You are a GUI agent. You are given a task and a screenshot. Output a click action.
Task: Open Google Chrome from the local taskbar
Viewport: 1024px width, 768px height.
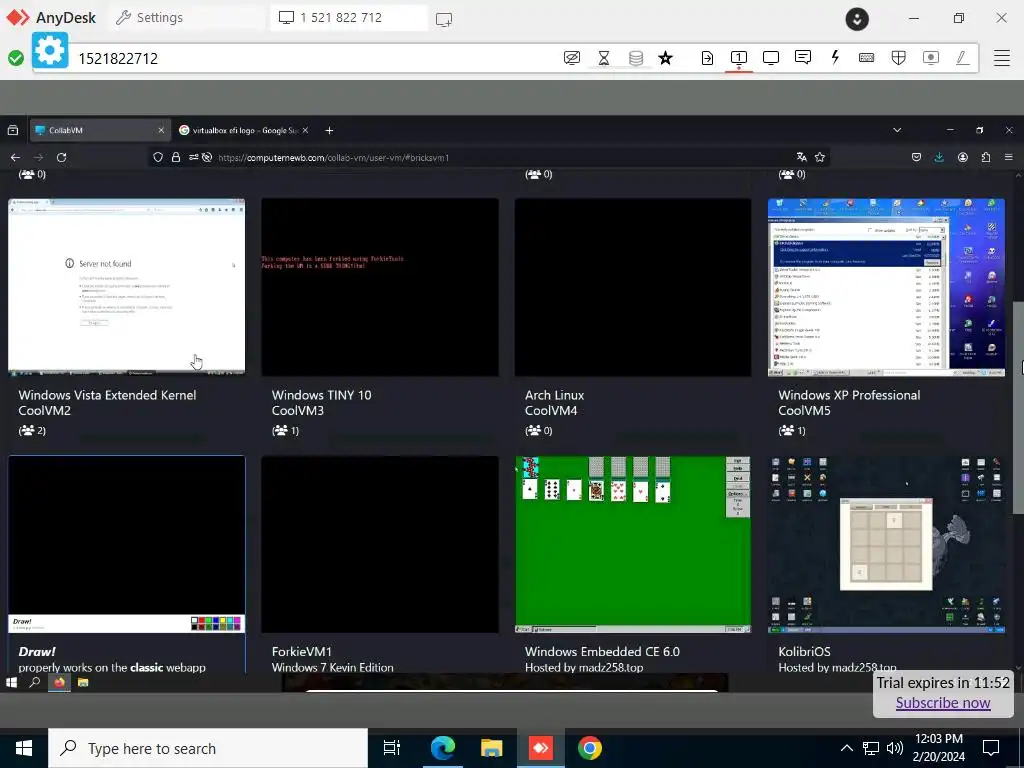click(589, 748)
